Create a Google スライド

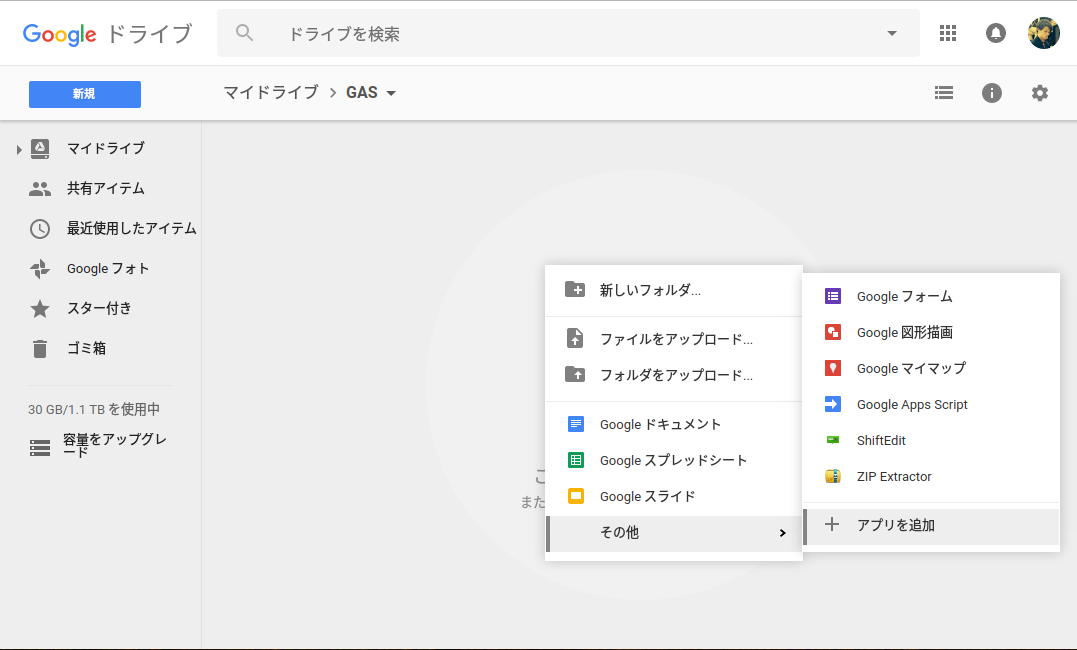coord(673,496)
